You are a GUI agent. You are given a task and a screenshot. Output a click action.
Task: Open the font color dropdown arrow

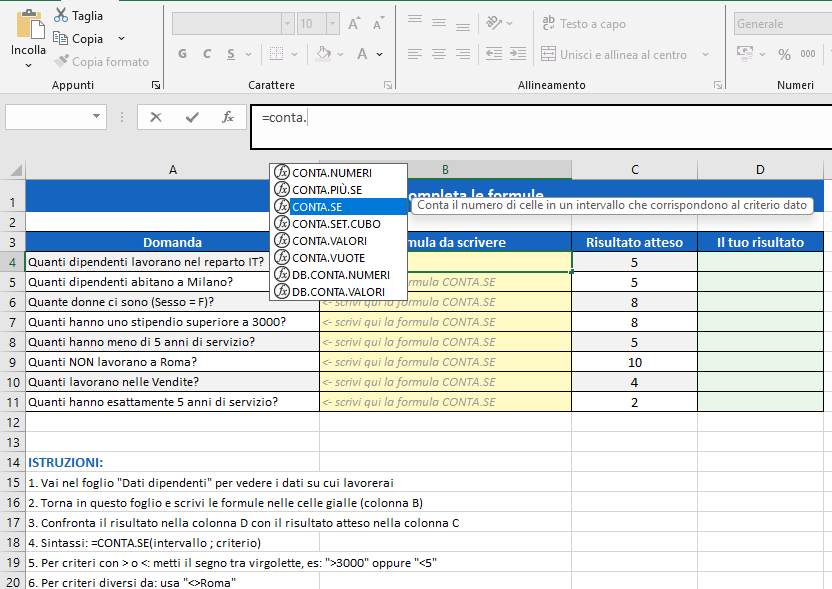pos(379,54)
